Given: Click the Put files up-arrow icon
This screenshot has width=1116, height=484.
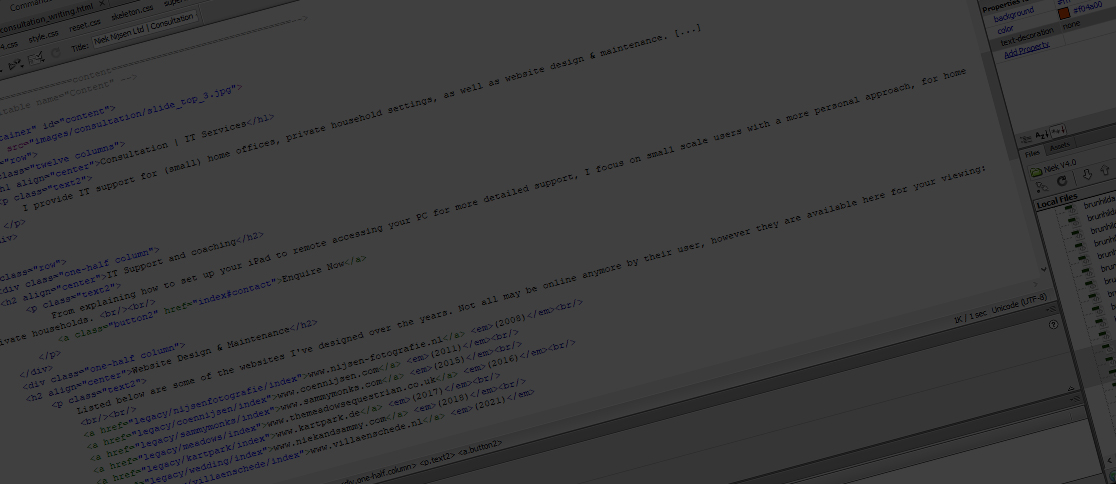Looking at the screenshot, I should tap(1105, 172).
